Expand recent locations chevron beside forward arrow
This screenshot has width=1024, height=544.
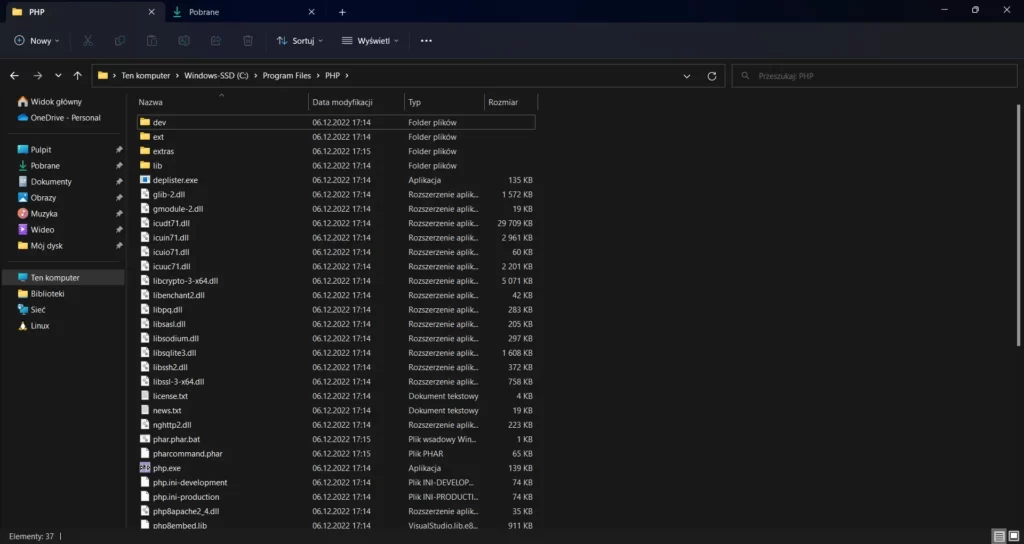(x=58, y=76)
